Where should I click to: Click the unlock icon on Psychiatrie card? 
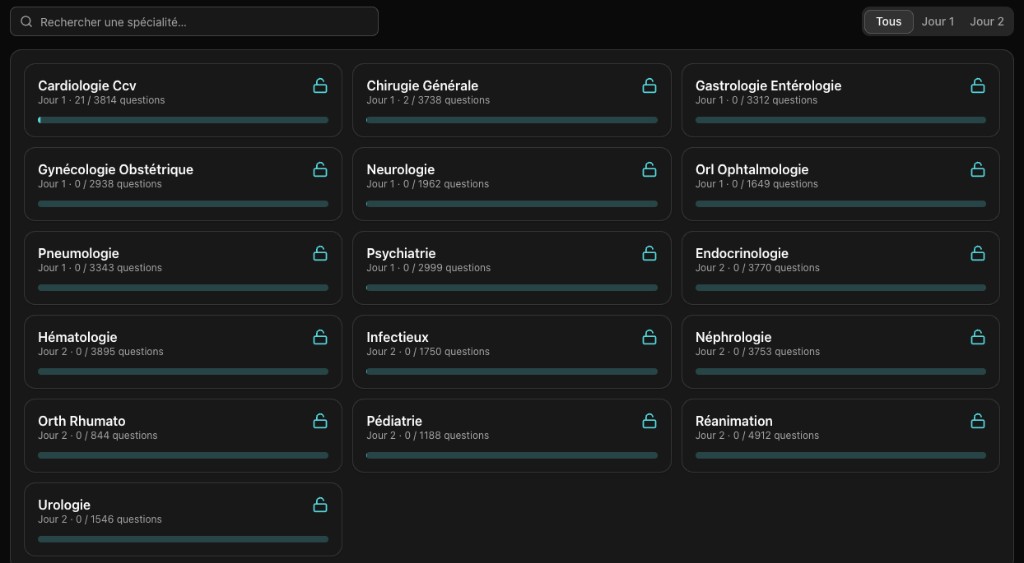coord(649,253)
